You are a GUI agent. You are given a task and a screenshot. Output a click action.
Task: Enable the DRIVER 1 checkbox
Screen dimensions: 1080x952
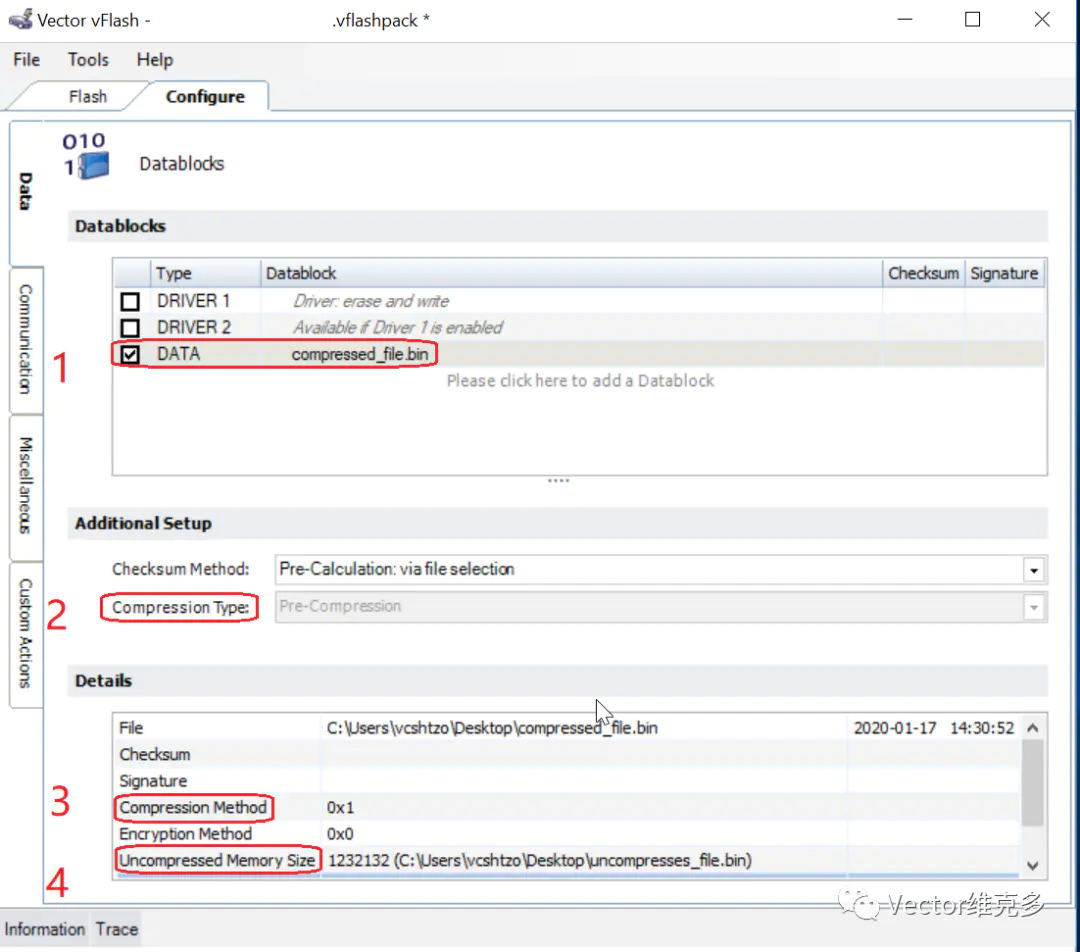click(x=130, y=301)
